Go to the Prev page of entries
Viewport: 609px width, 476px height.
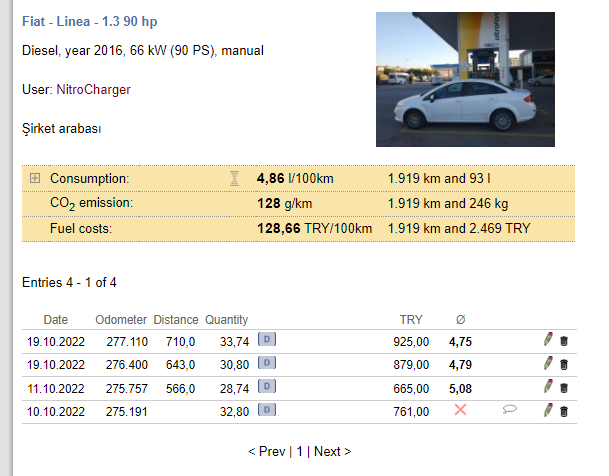pos(267,452)
